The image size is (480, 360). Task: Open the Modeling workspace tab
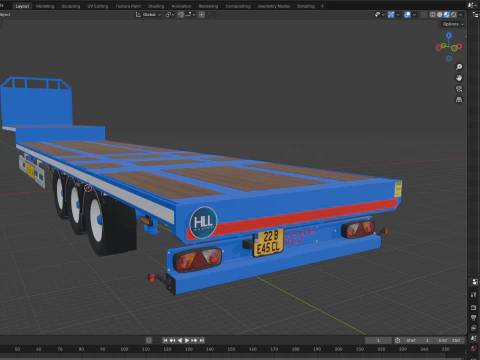45,6
